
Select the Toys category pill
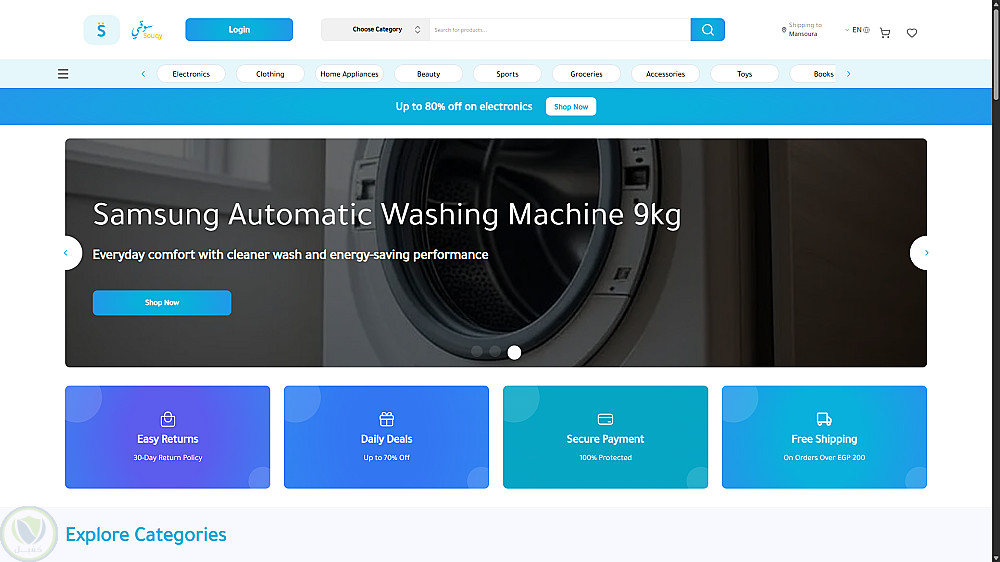[x=745, y=74]
